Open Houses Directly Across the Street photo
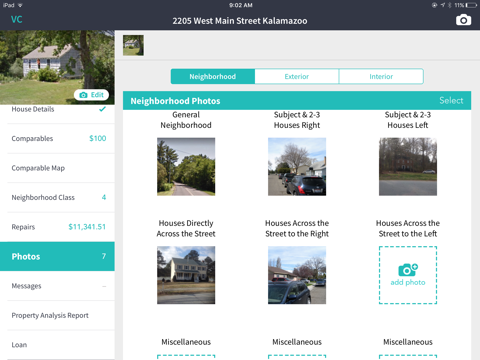The height and width of the screenshot is (360, 480). (186, 275)
